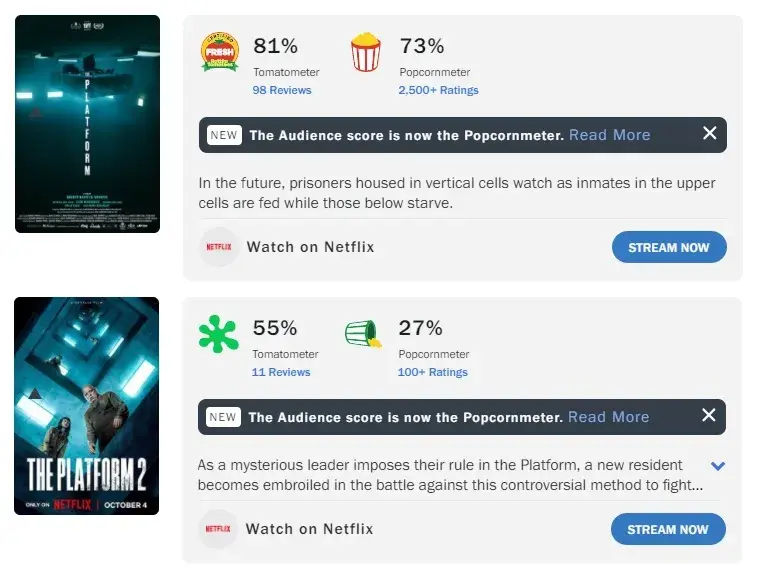Open the 98 Reviews link
Viewport: 760px width, 581px height.
[282, 90]
